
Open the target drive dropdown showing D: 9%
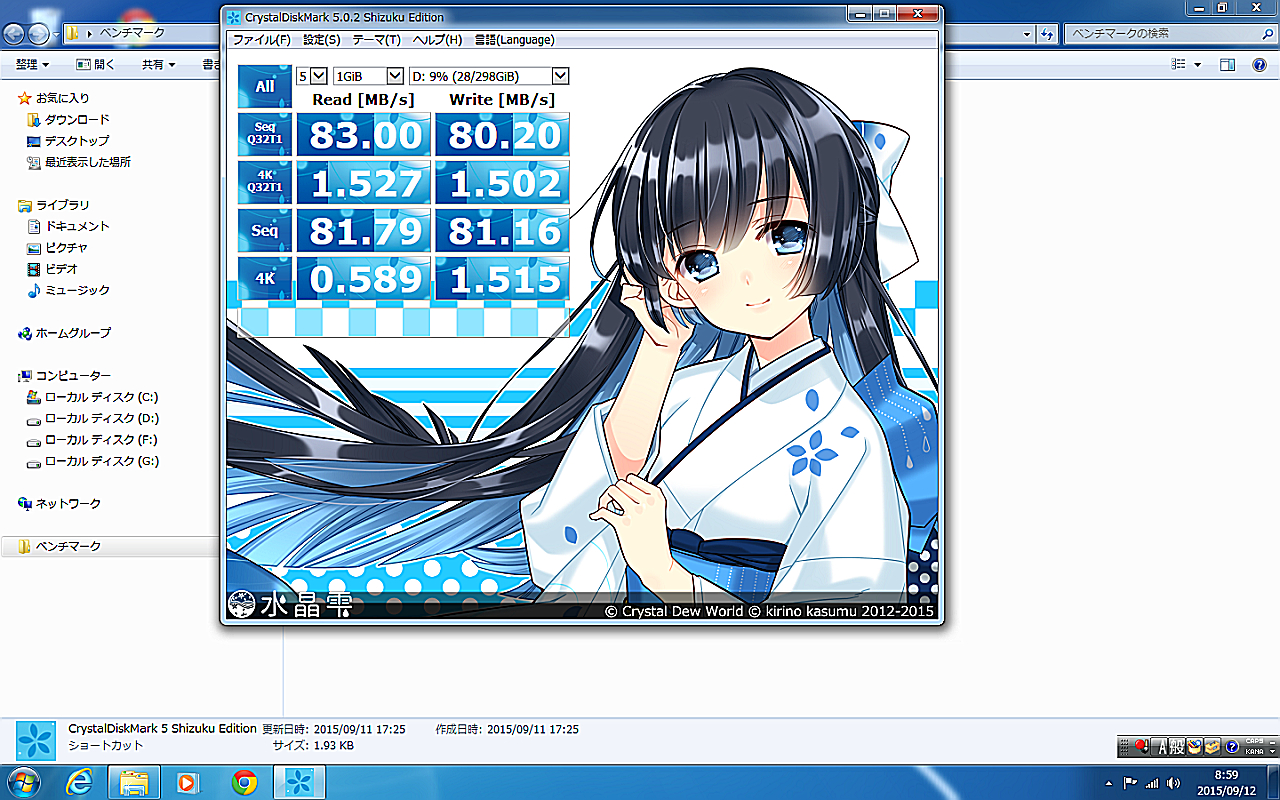coord(489,76)
